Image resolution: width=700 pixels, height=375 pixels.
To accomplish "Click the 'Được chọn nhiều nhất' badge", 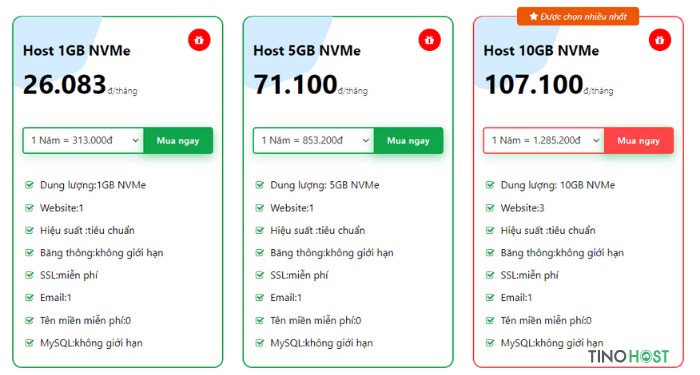I will tap(578, 17).
